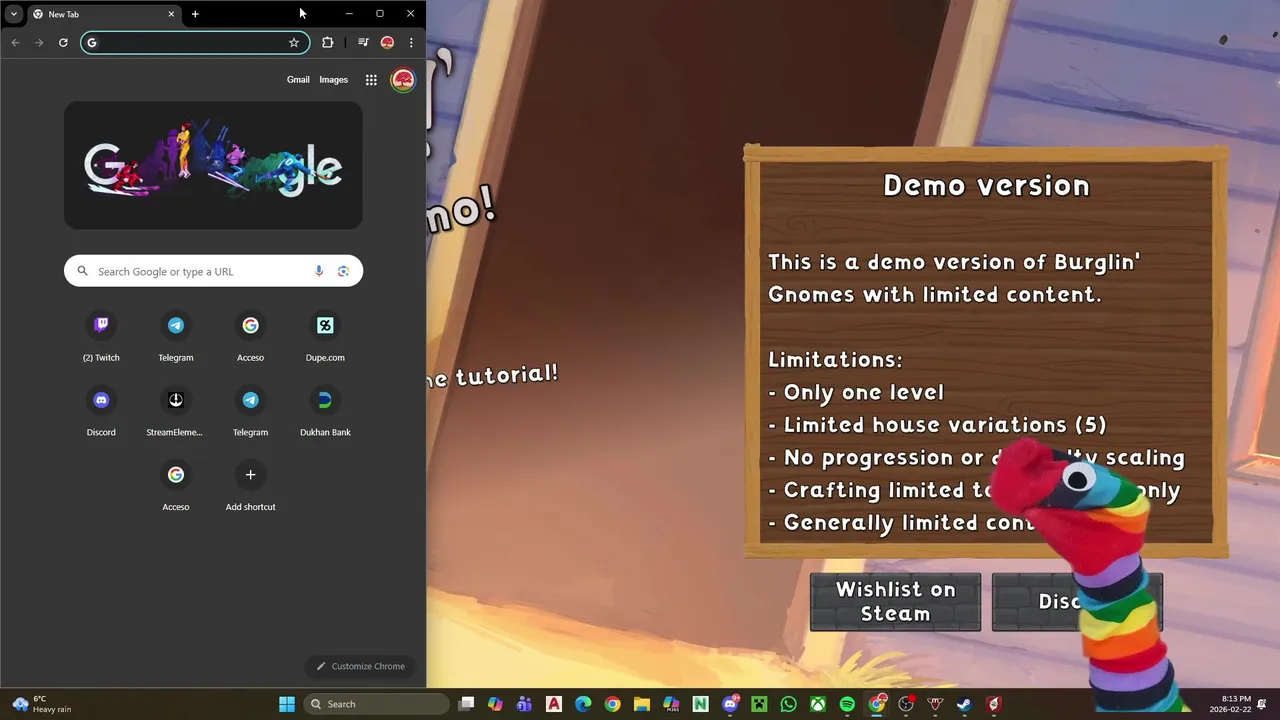Open Steam from the taskbar
1280x720 pixels.
point(964,704)
